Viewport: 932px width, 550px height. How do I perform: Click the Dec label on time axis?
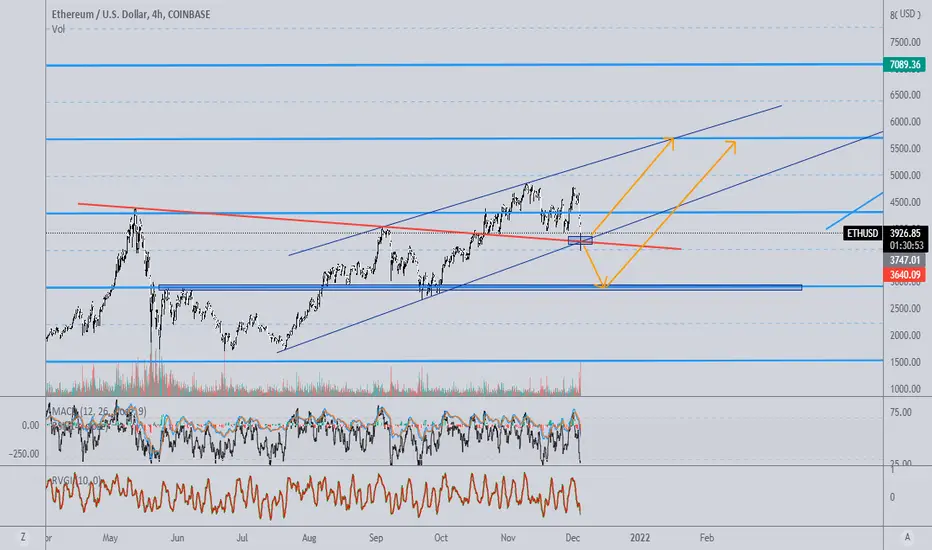click(572, 538)
